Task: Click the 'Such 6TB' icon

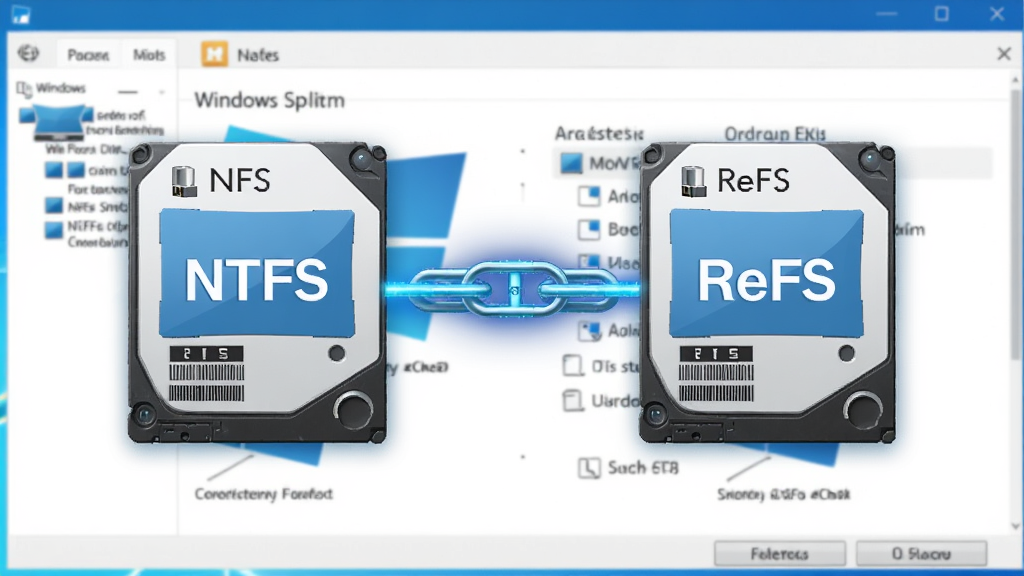Action: pyautogui.click(x=589, y=468)
